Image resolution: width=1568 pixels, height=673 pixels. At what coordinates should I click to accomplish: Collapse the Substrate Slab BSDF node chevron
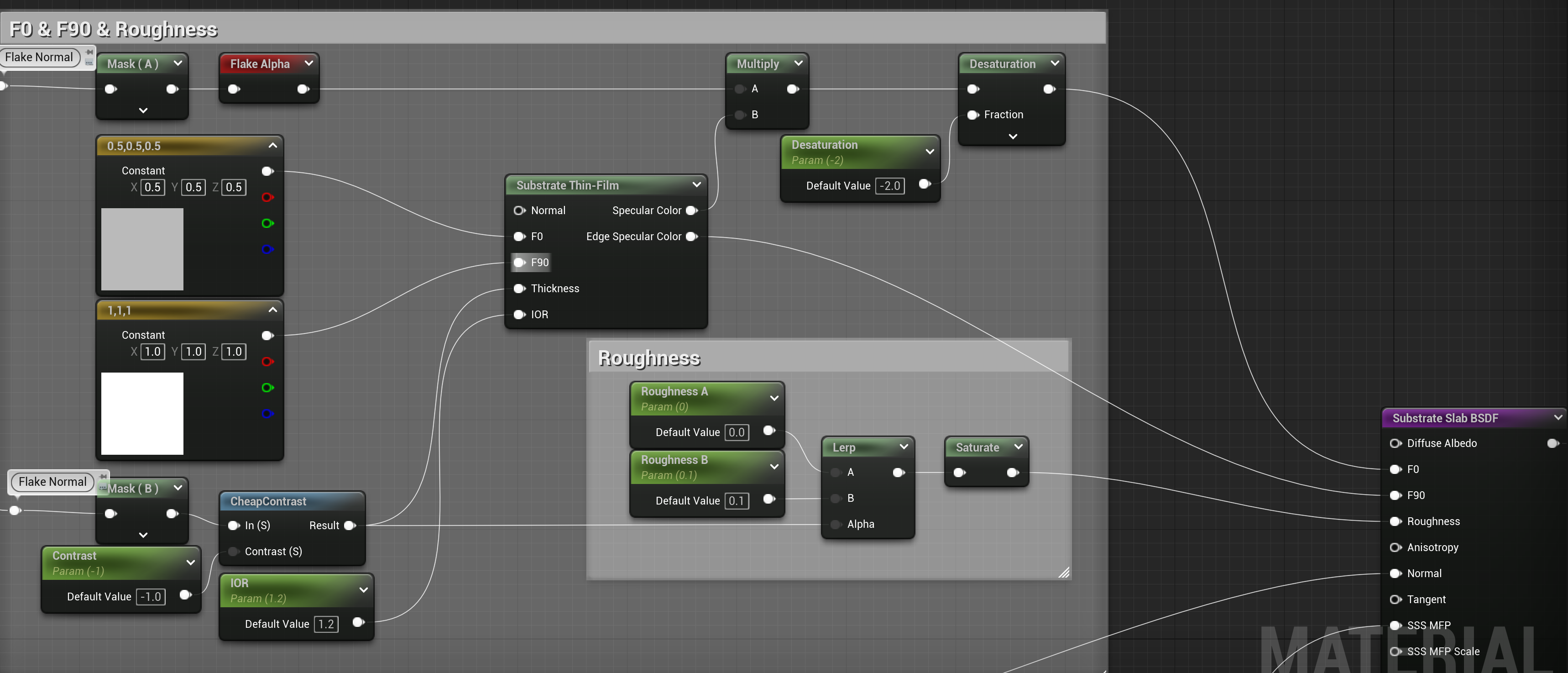pyautogui.click(x=1558, y=417)
